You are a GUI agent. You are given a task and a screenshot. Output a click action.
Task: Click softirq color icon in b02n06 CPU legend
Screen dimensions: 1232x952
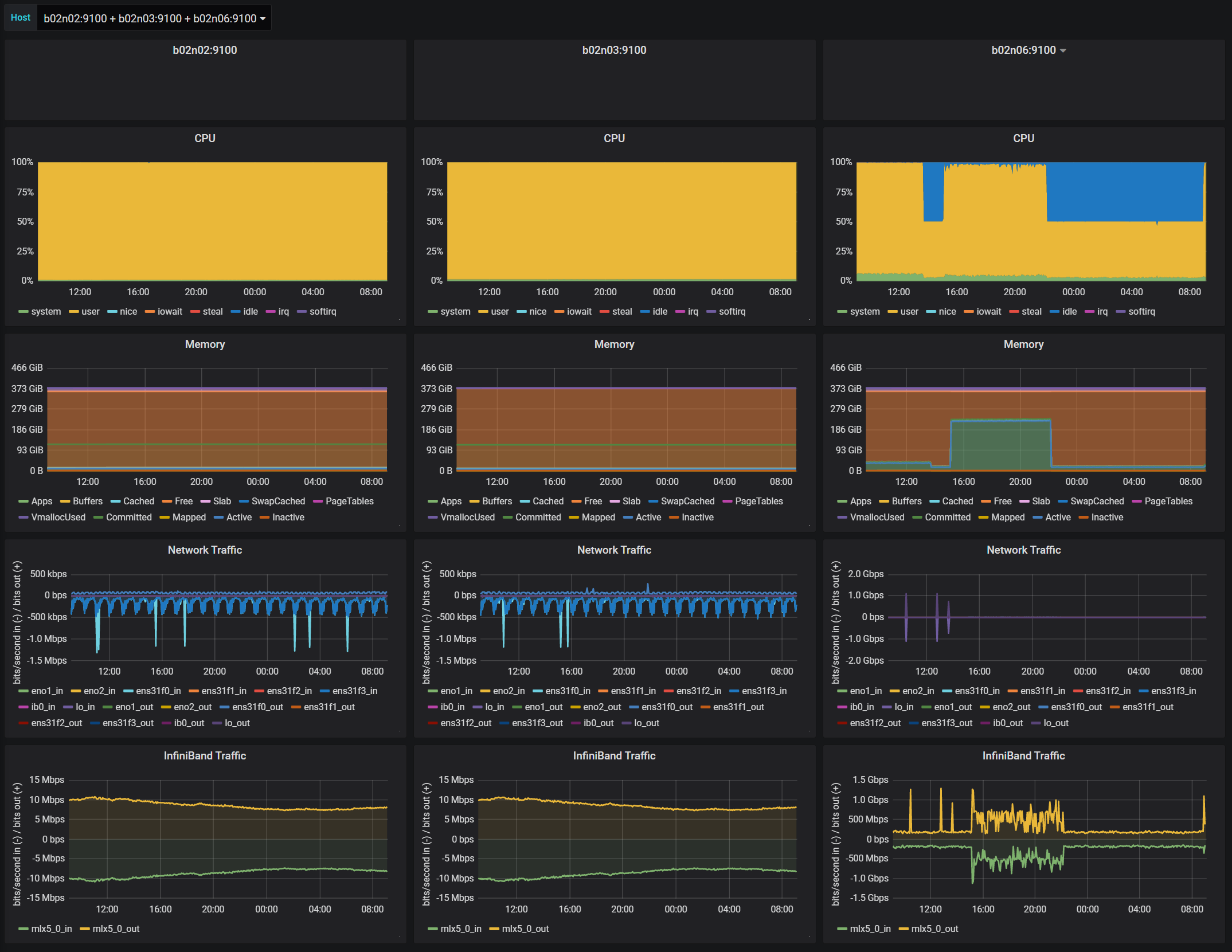coord(1120,312)
